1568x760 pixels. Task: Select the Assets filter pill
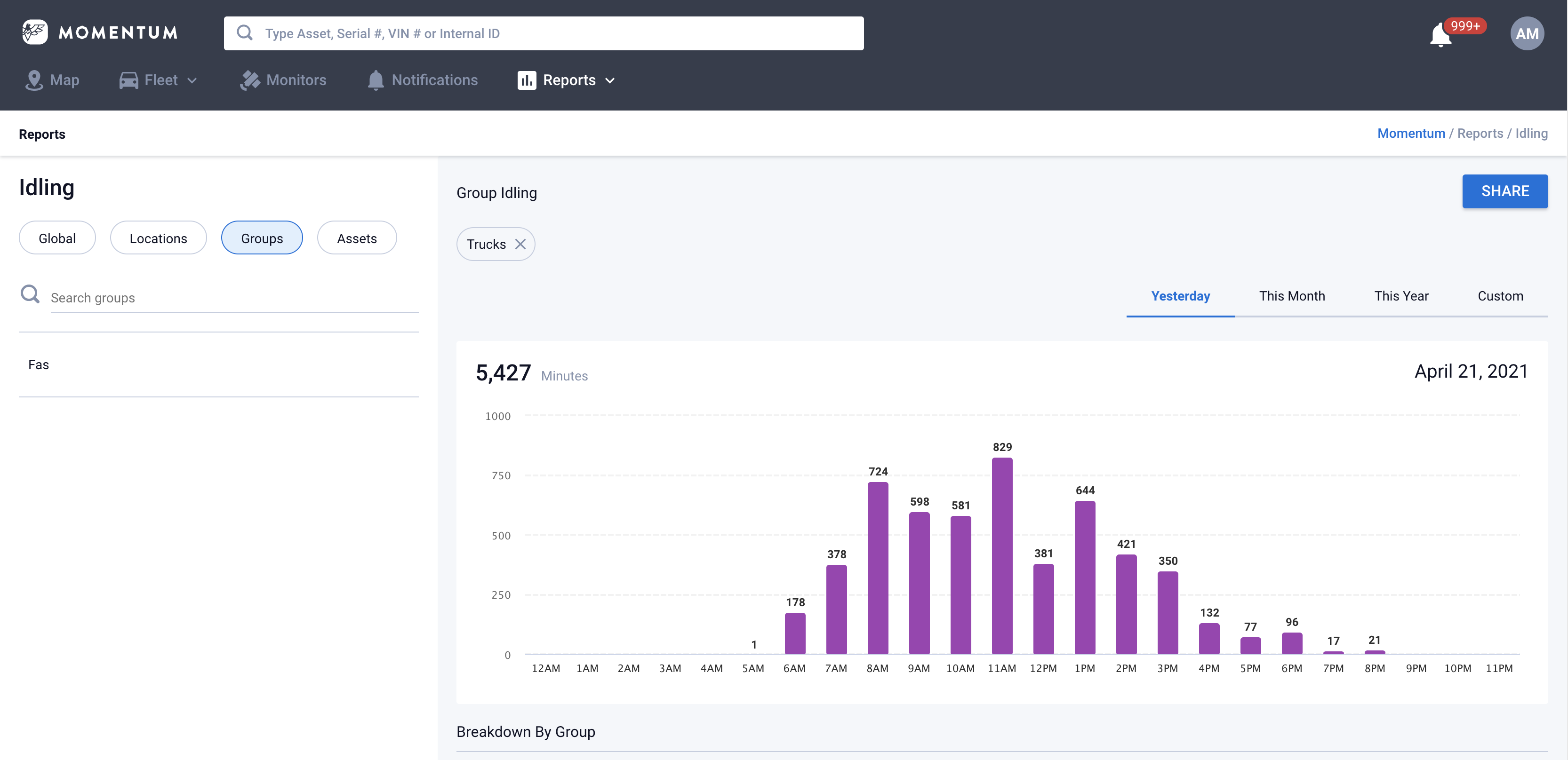pos(357,238)
